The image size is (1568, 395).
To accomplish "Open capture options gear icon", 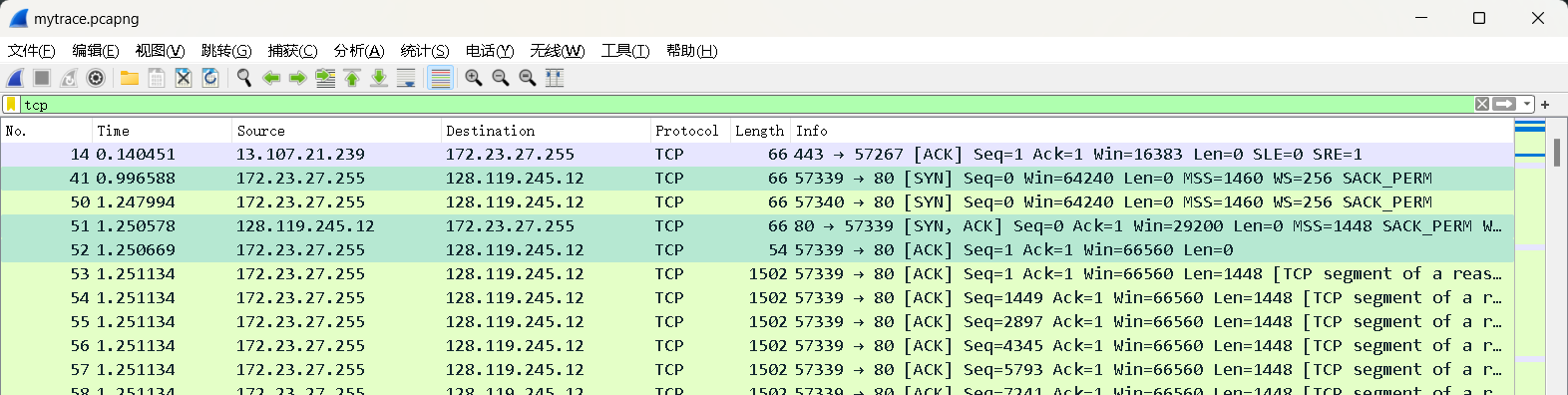I will 96,78.
